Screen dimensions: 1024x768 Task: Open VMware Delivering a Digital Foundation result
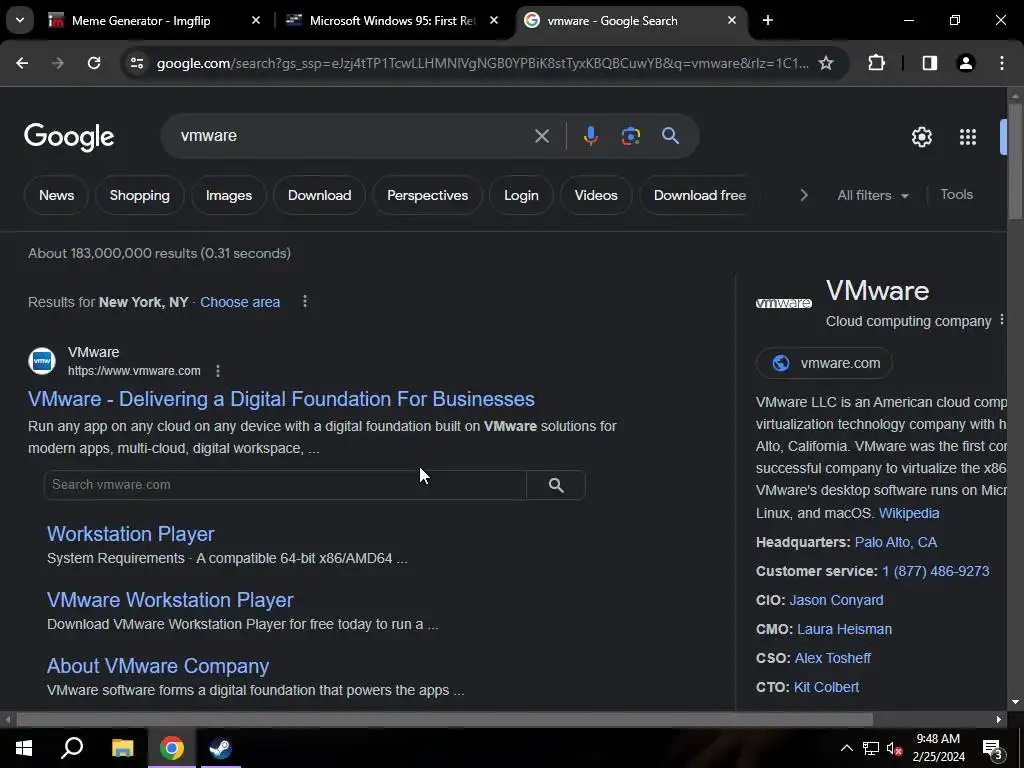pyautogui.click(x=281, y=399)
